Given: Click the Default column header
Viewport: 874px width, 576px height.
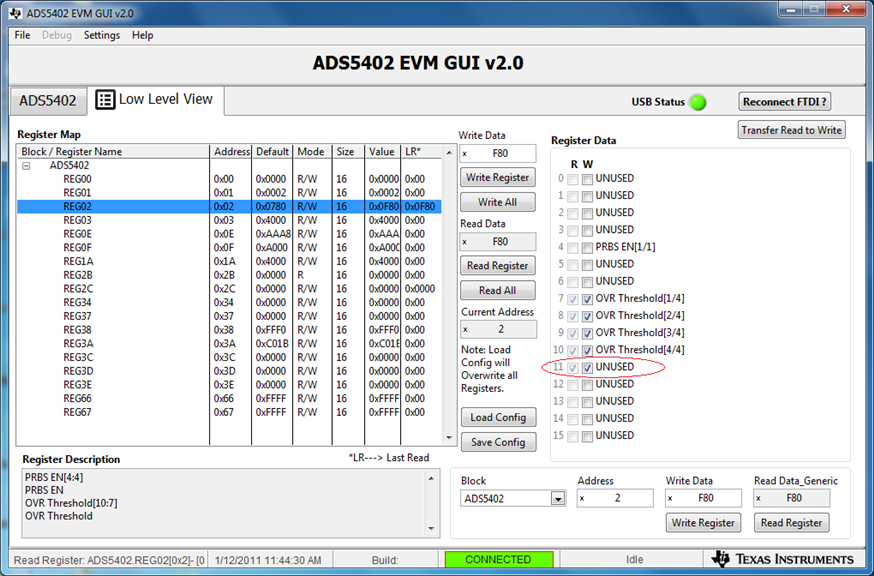Looking at the screenshot, I should pos(272,152).
